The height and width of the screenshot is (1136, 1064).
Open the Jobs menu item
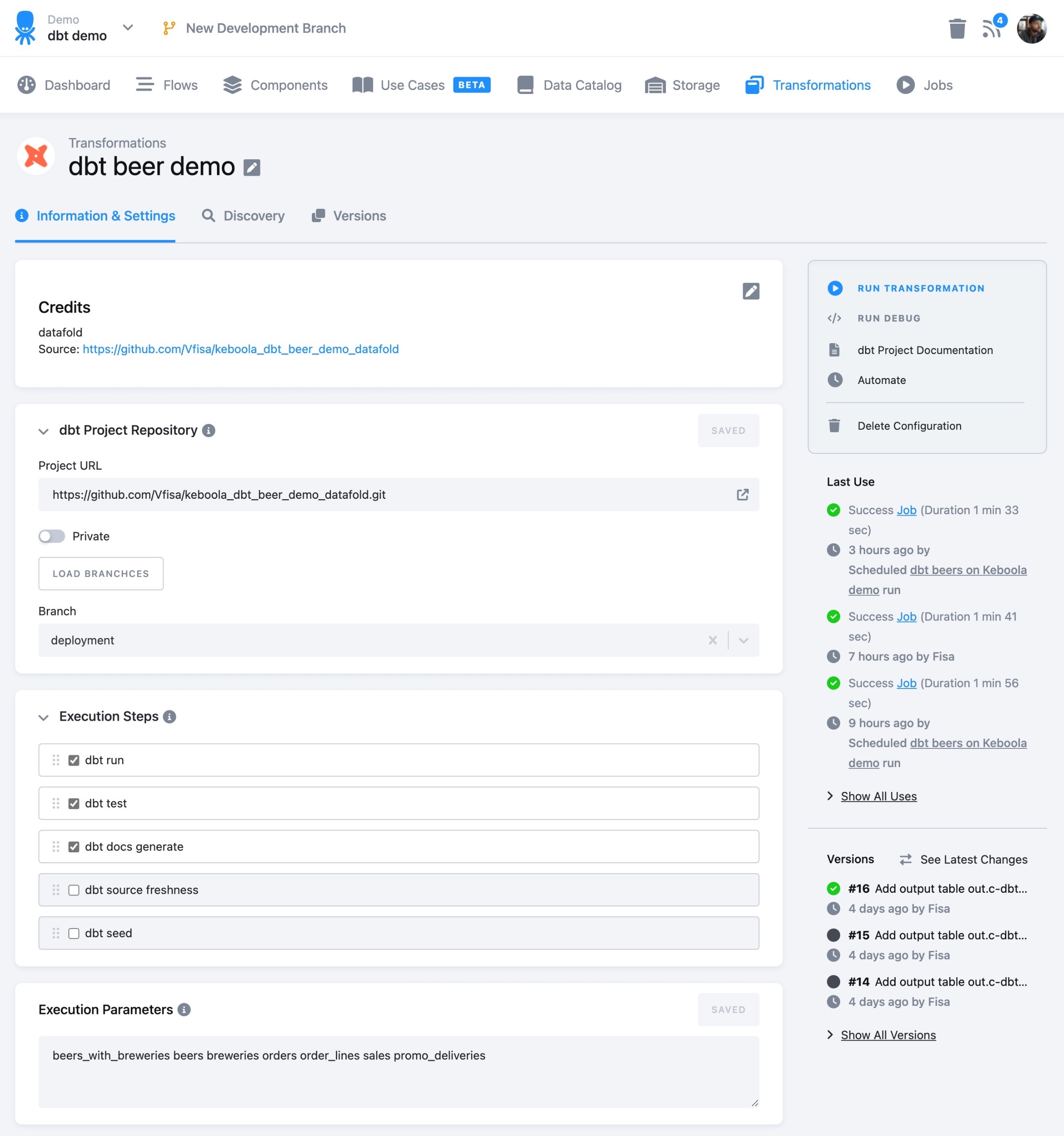[x=924, y=85]
